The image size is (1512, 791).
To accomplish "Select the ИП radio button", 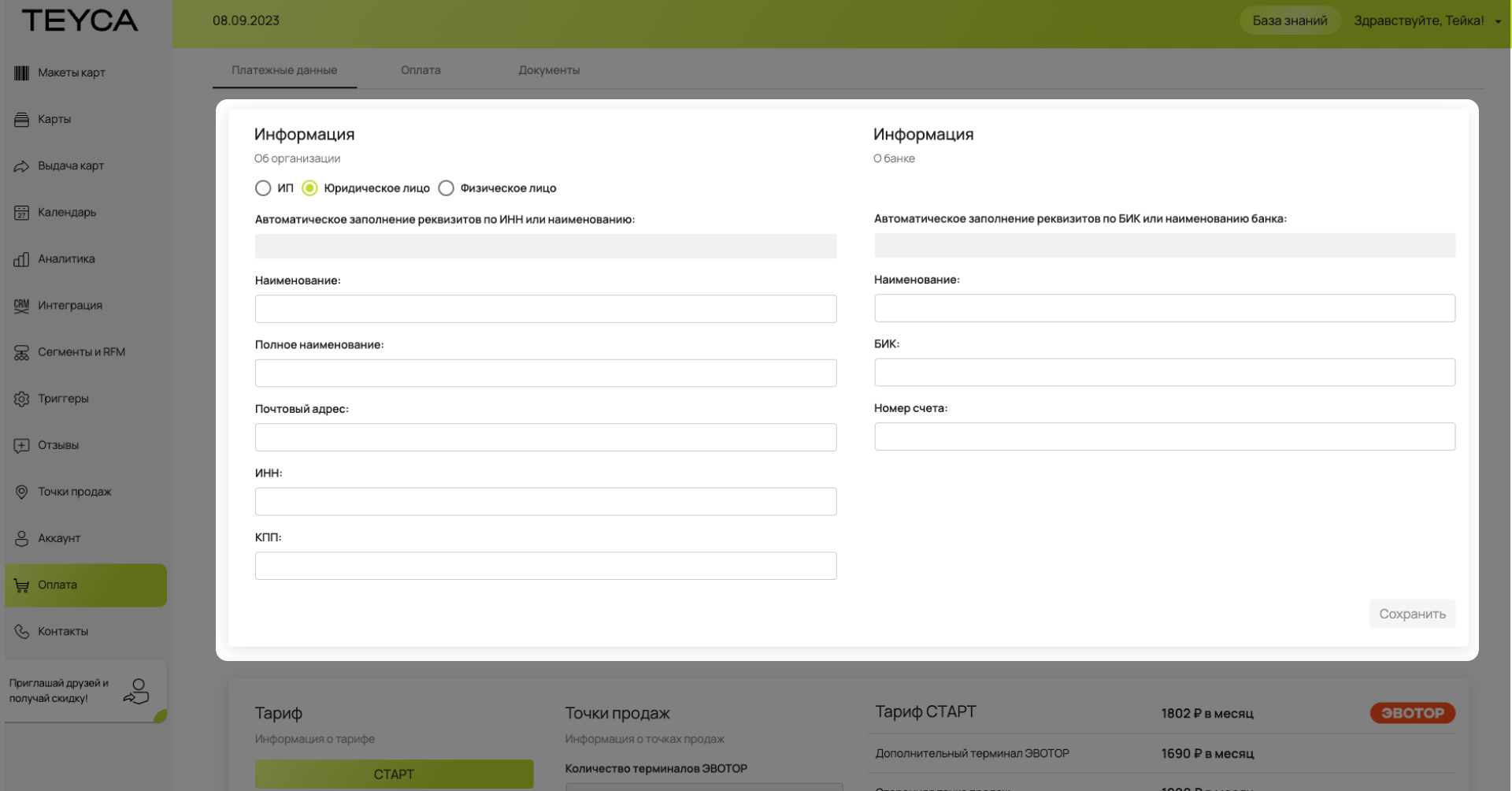I will coord(263,188).
